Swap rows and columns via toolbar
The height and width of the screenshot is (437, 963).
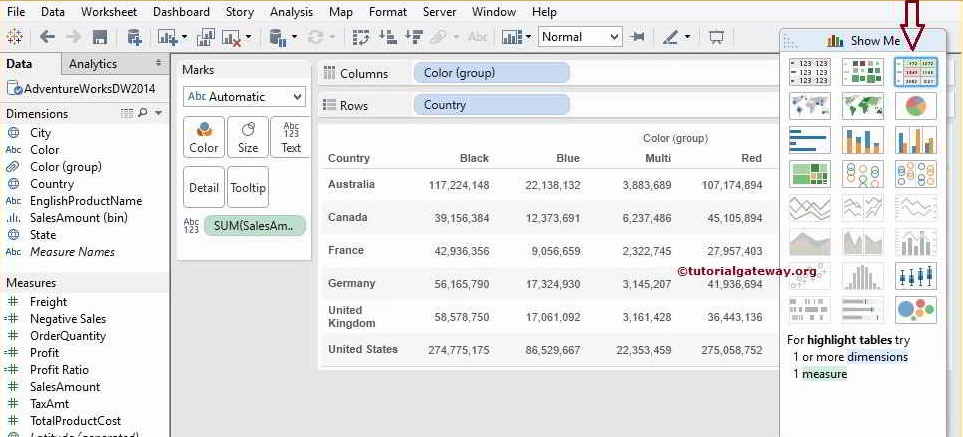pyautogui.click(x=361, y=37)
